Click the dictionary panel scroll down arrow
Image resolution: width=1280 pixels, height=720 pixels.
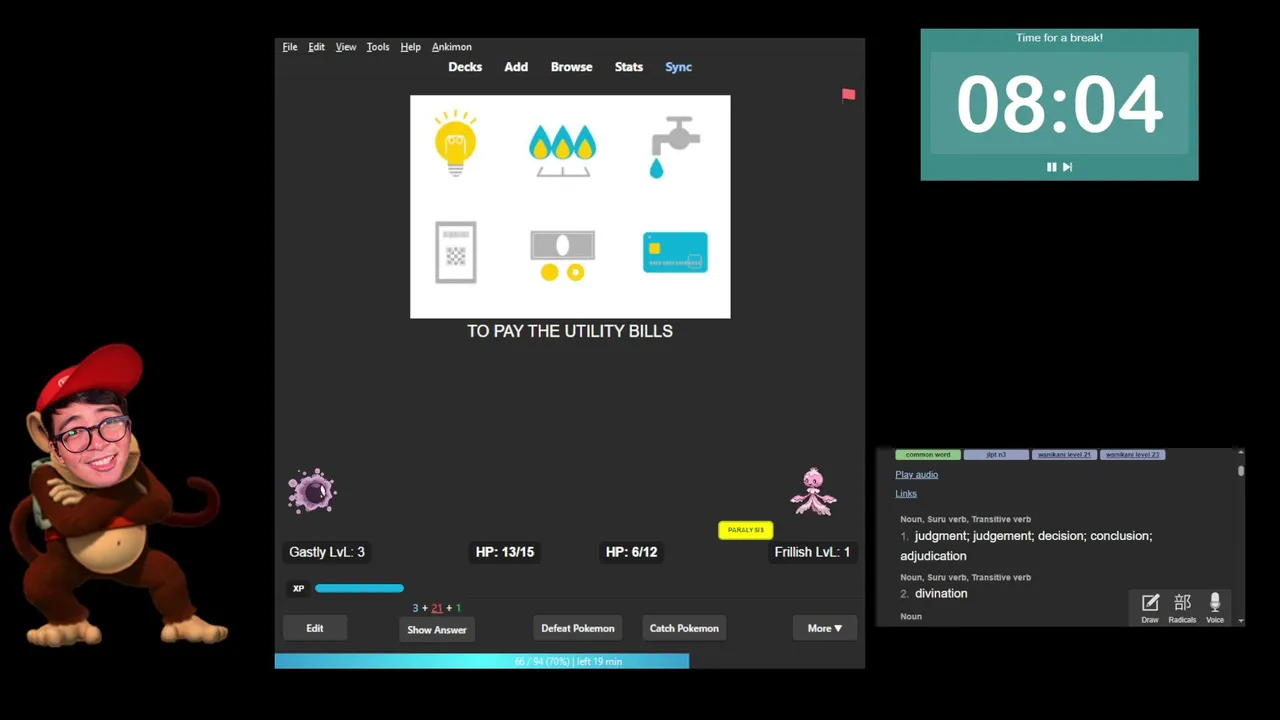(x=1241, y=621)
